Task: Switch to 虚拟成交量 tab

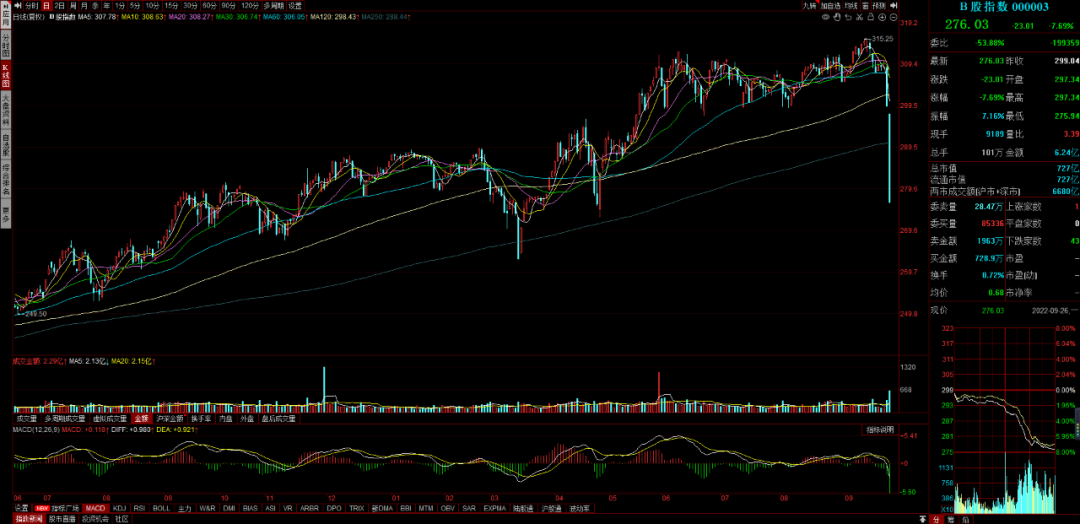Action: [x=110, y=418]
